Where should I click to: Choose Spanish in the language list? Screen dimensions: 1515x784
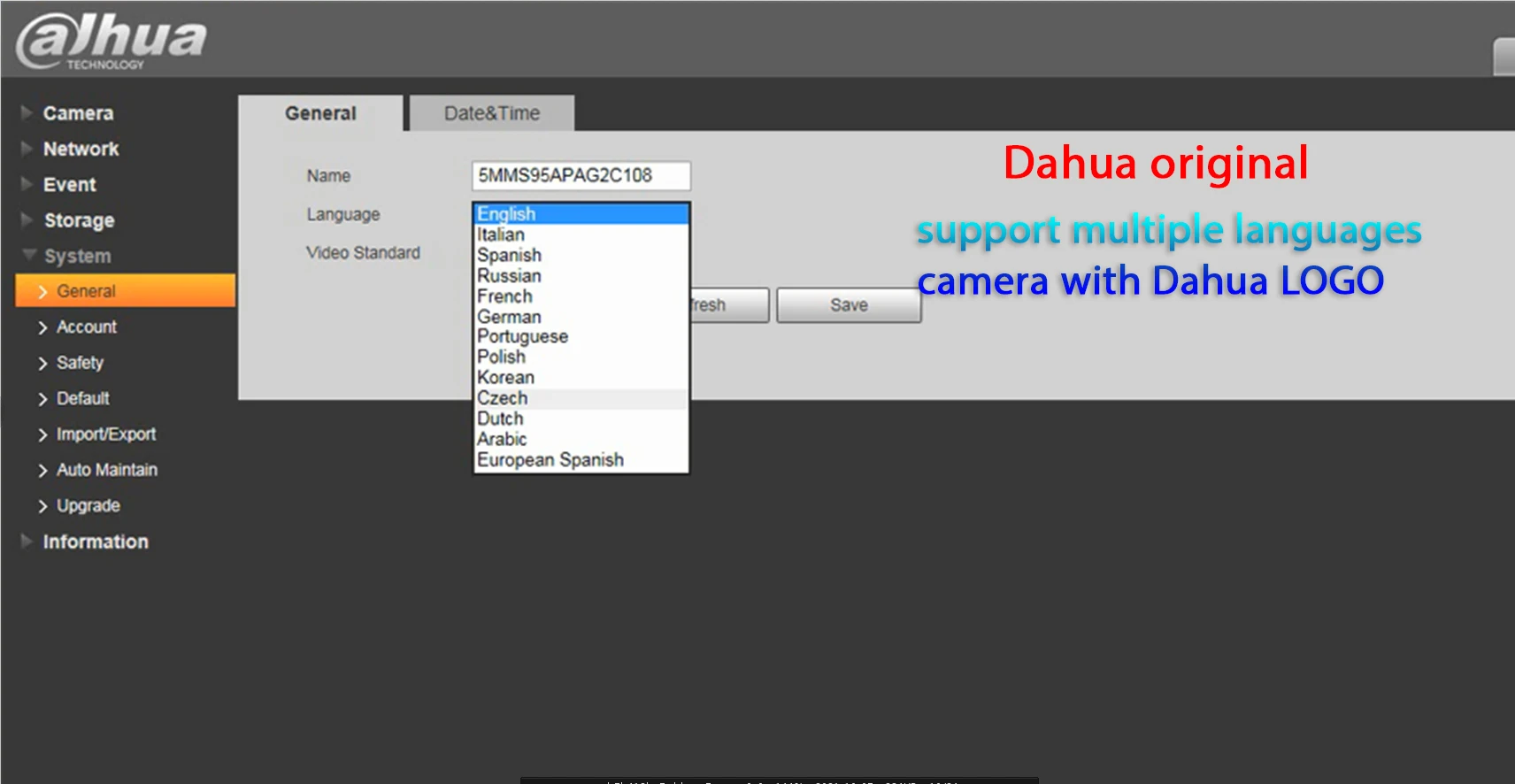tap(581, 255)
